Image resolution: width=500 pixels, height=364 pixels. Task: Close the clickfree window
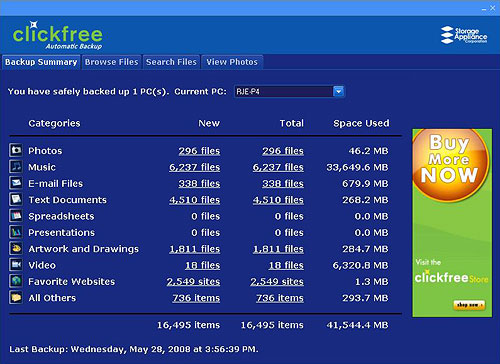tap(492, 8)
